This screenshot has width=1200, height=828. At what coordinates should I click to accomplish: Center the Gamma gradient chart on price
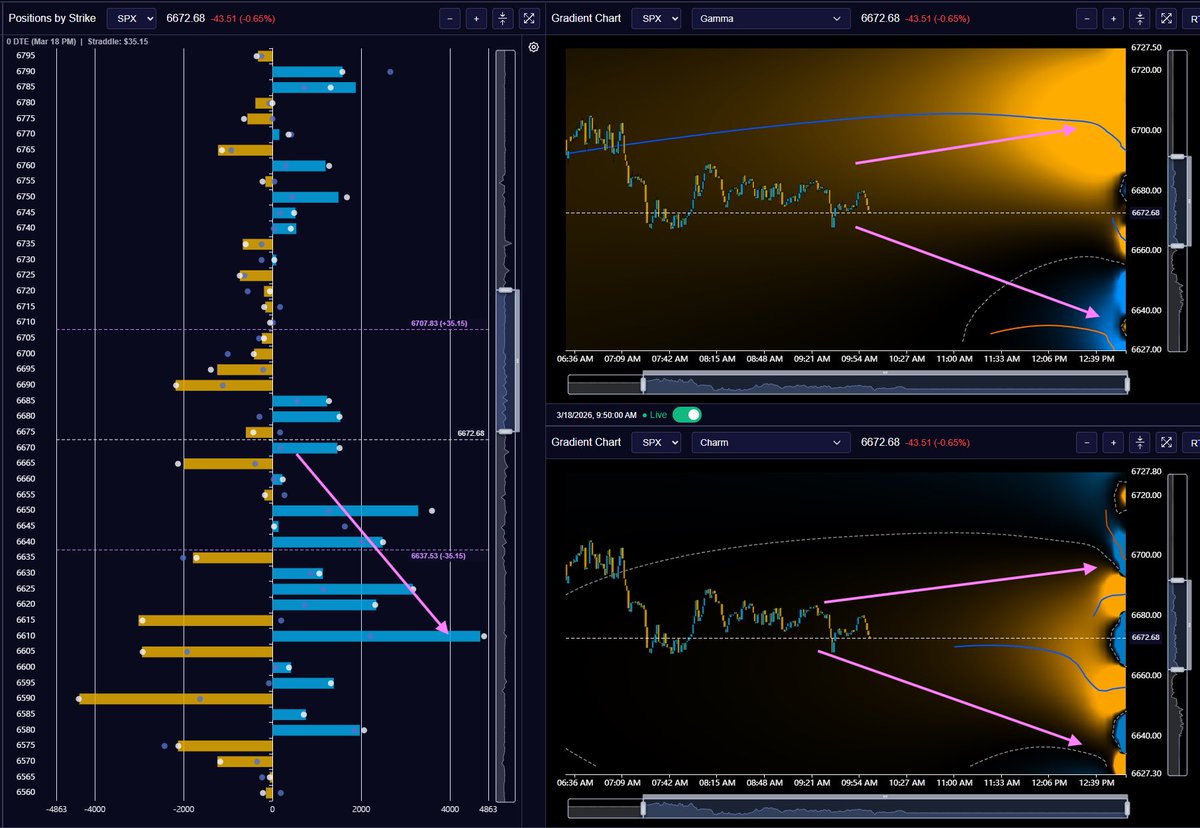click(1139, 18)
